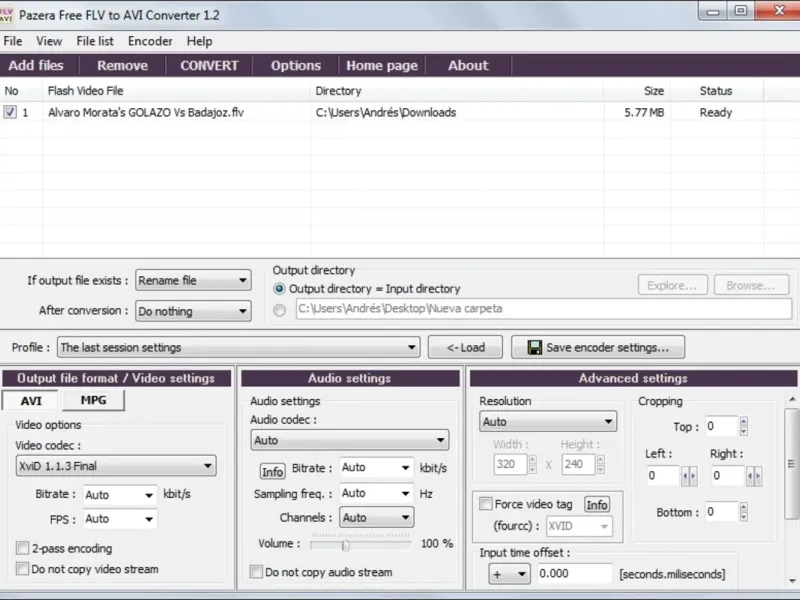
Task: Open the Profile dropdown
Action: coord(239,347)
